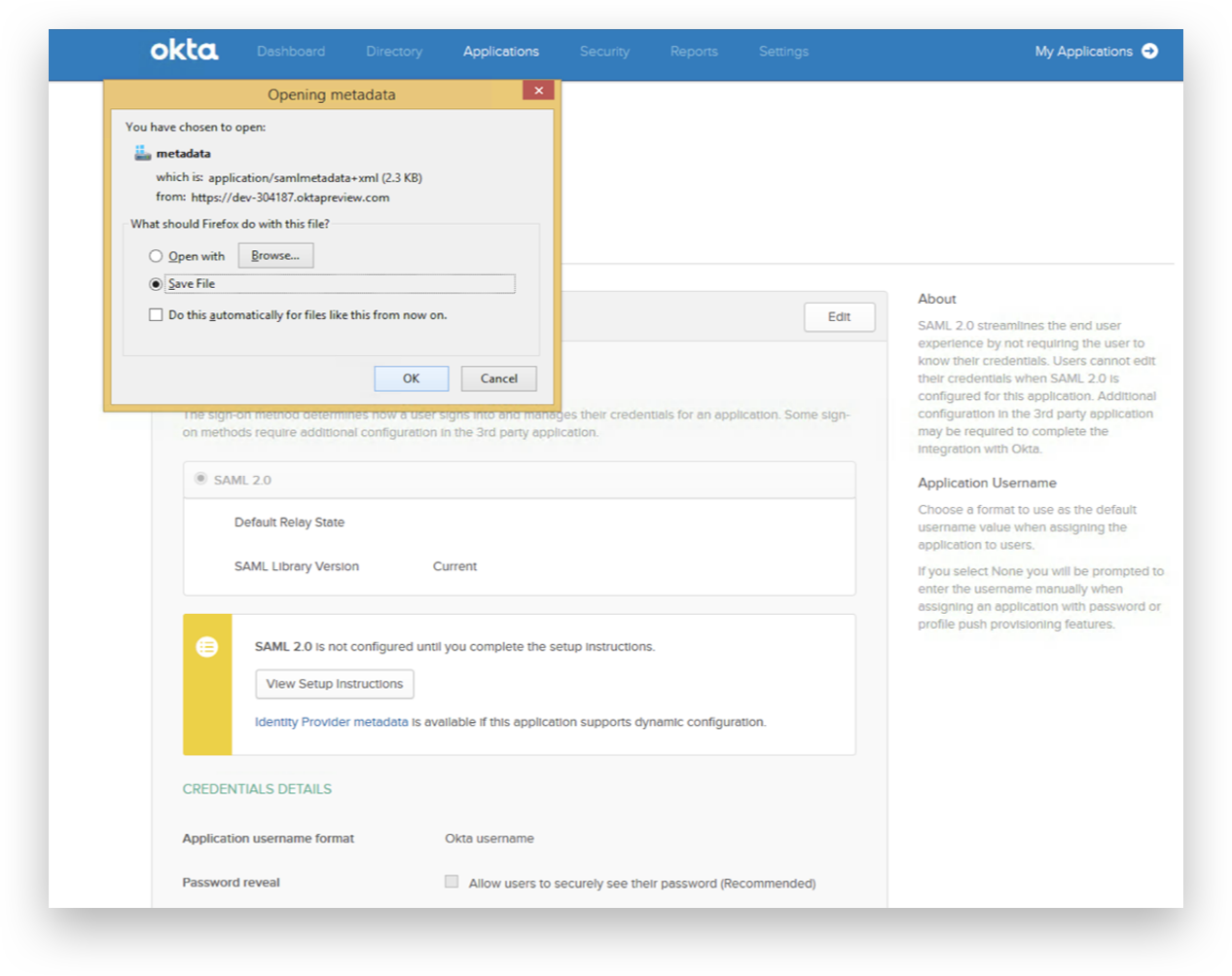Confirm the dialog with OK
The height and width of the screenshot is (976, 1232).
(412, 379)
